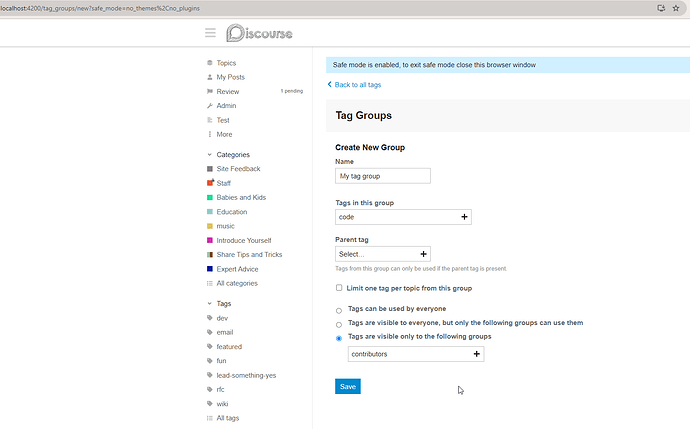
Task: Open All categories link
Action: [x=237, y=283]
